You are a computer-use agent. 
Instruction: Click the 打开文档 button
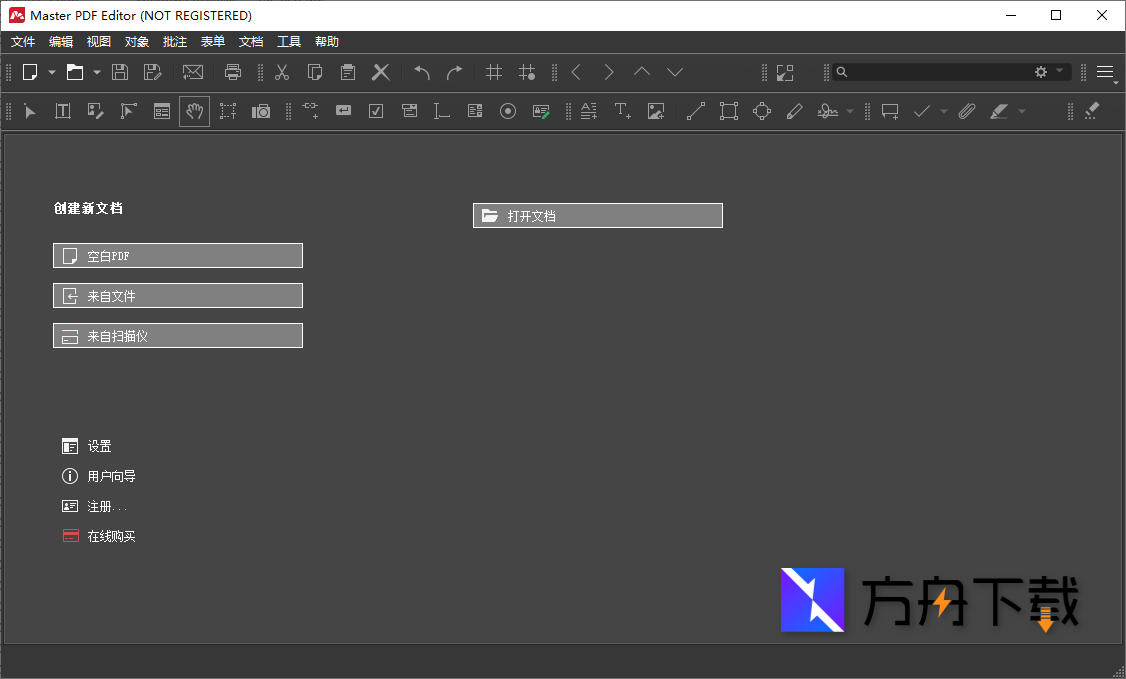click(597, 215)
